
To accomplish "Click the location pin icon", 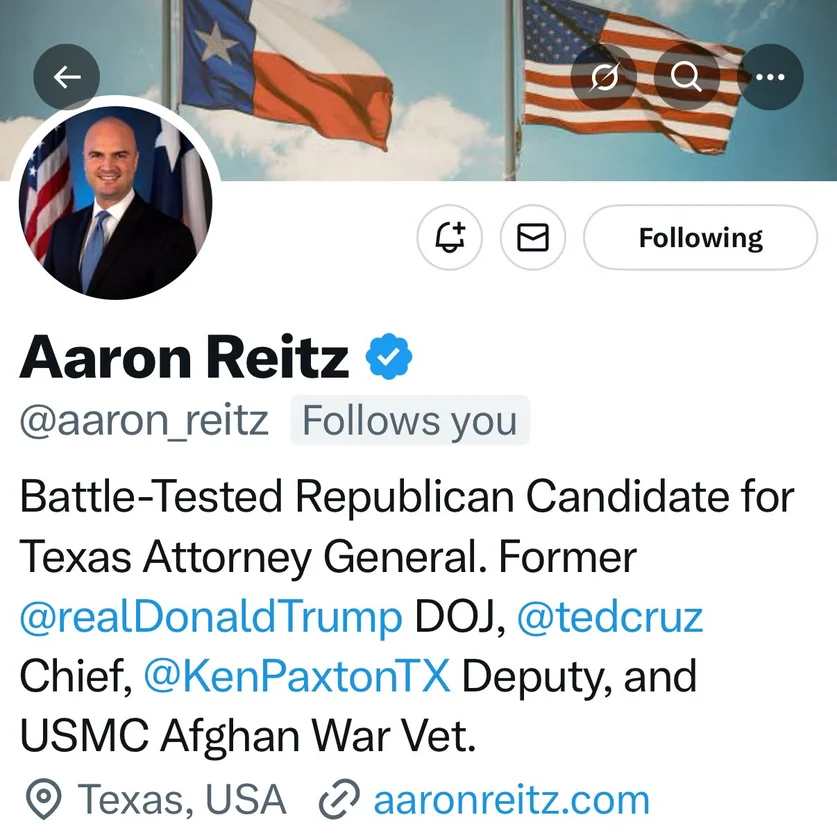I will (42, 800).
